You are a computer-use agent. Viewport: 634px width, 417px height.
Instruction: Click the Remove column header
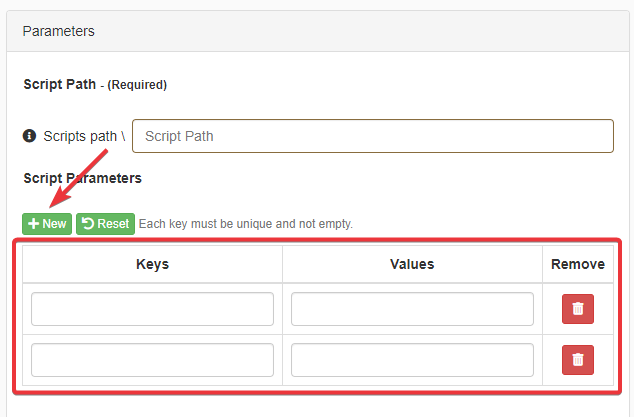578,264
